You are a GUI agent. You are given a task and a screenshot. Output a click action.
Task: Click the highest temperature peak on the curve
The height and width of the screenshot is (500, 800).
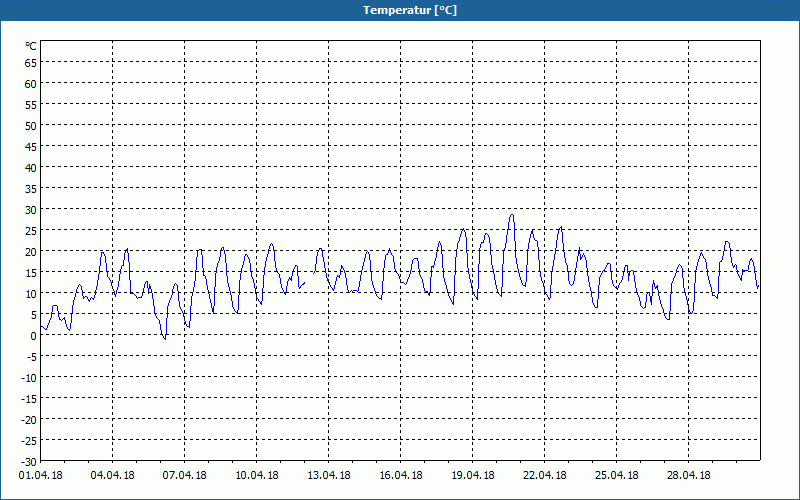point(512,215)
